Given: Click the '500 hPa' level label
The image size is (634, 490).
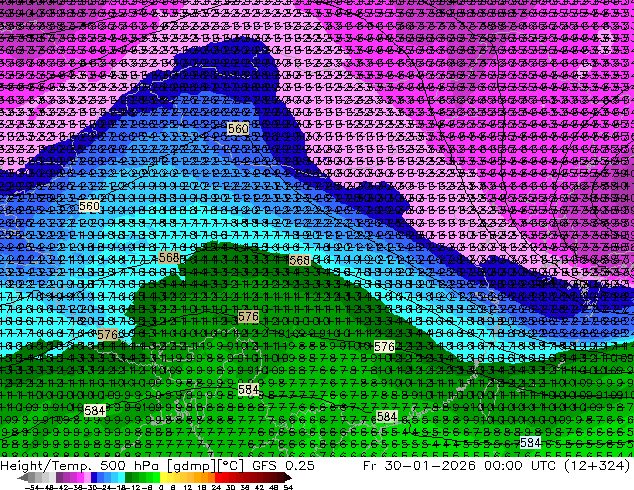Looking at the screenshot, I should pyautogui.click(x=131, y=466).
